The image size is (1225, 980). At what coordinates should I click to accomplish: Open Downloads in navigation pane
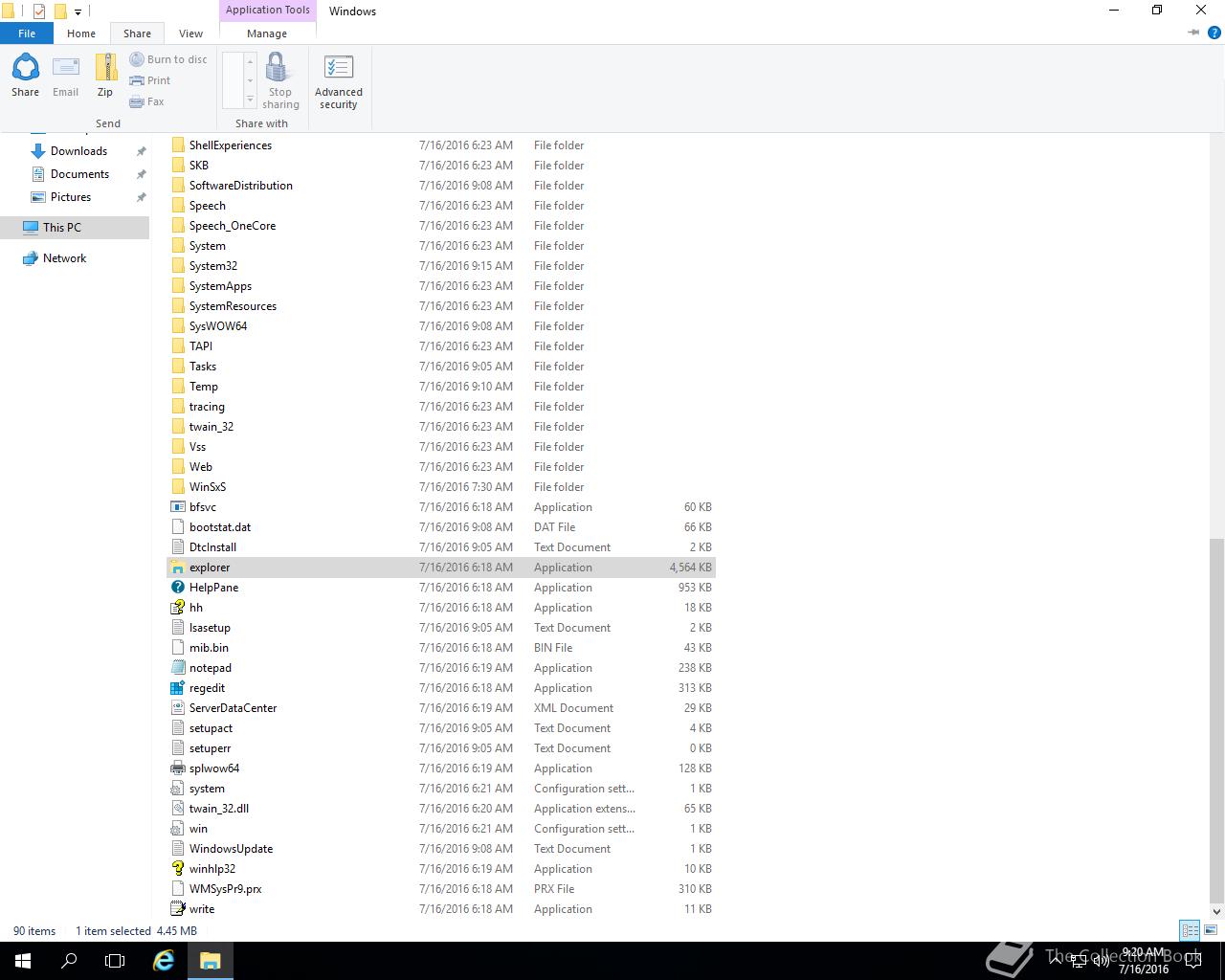78,151
